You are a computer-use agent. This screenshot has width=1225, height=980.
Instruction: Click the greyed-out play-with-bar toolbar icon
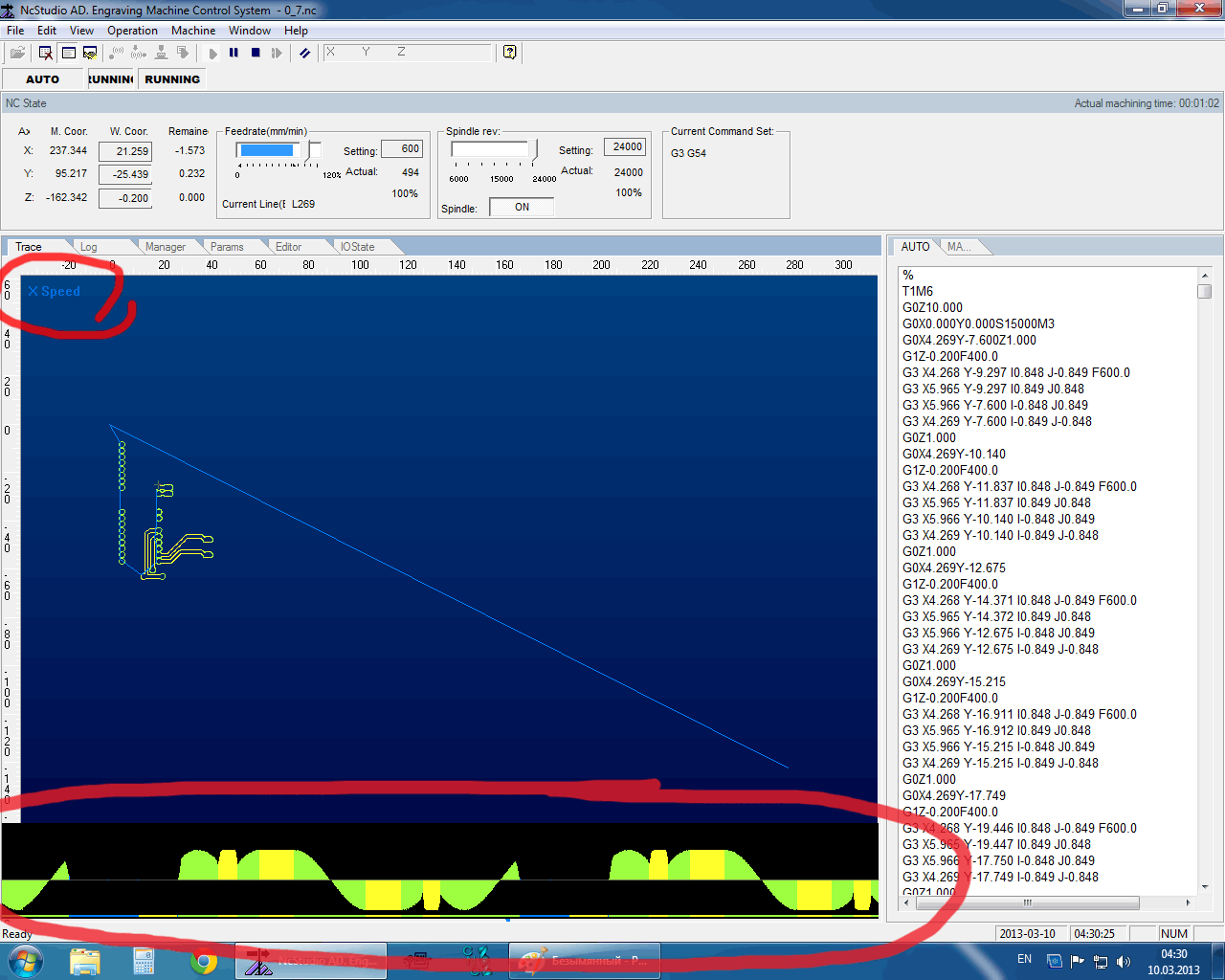(277, 53)
